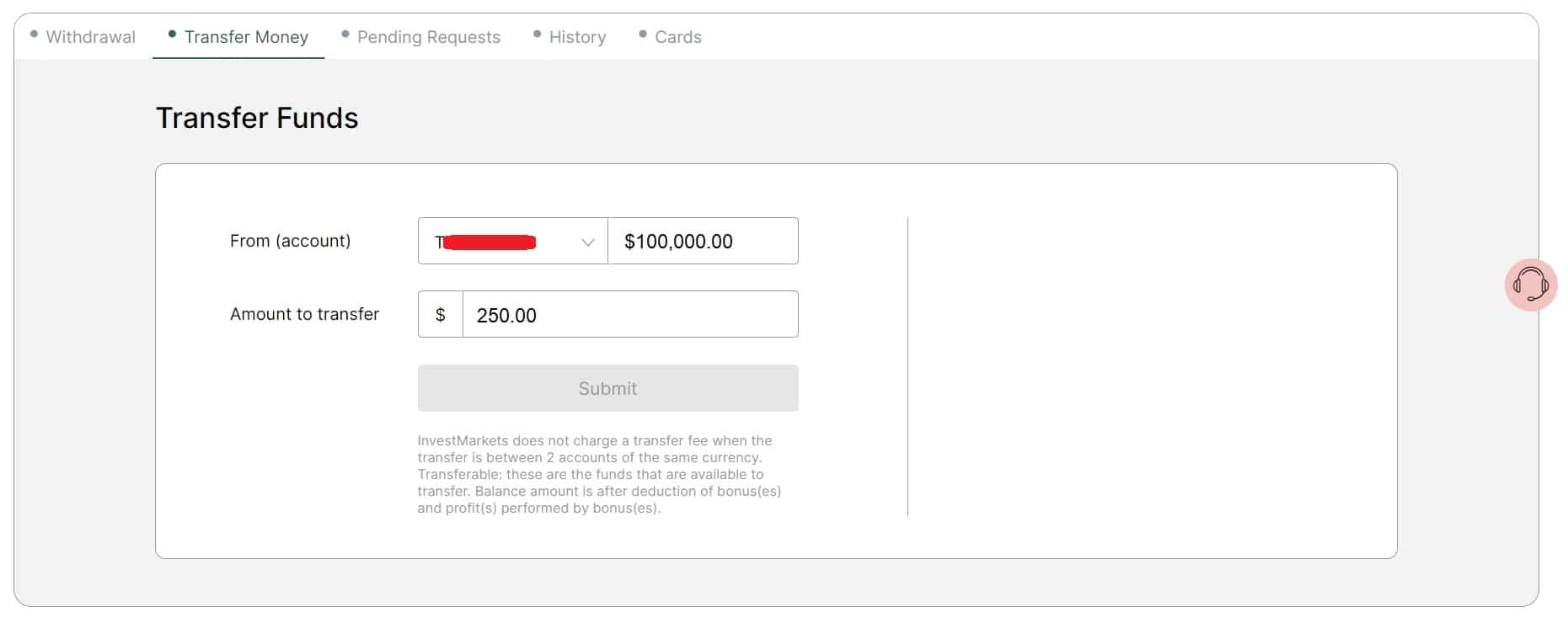Click the Transfer Money tab label
The height and width of the screenshot is (623, 1568).
tap(244, 36)
